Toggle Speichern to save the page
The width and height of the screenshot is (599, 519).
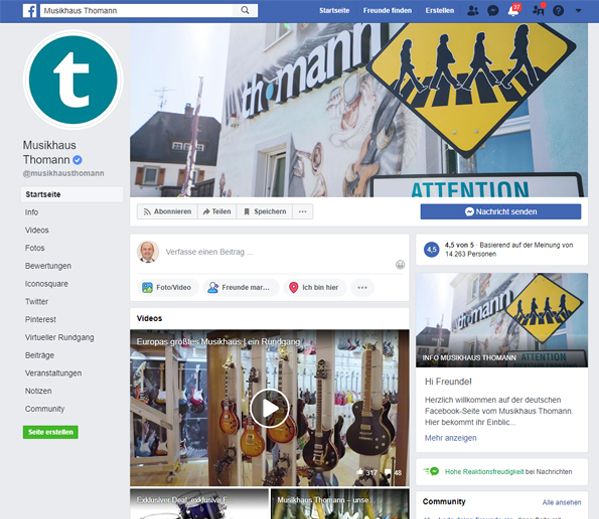[265, 212]
